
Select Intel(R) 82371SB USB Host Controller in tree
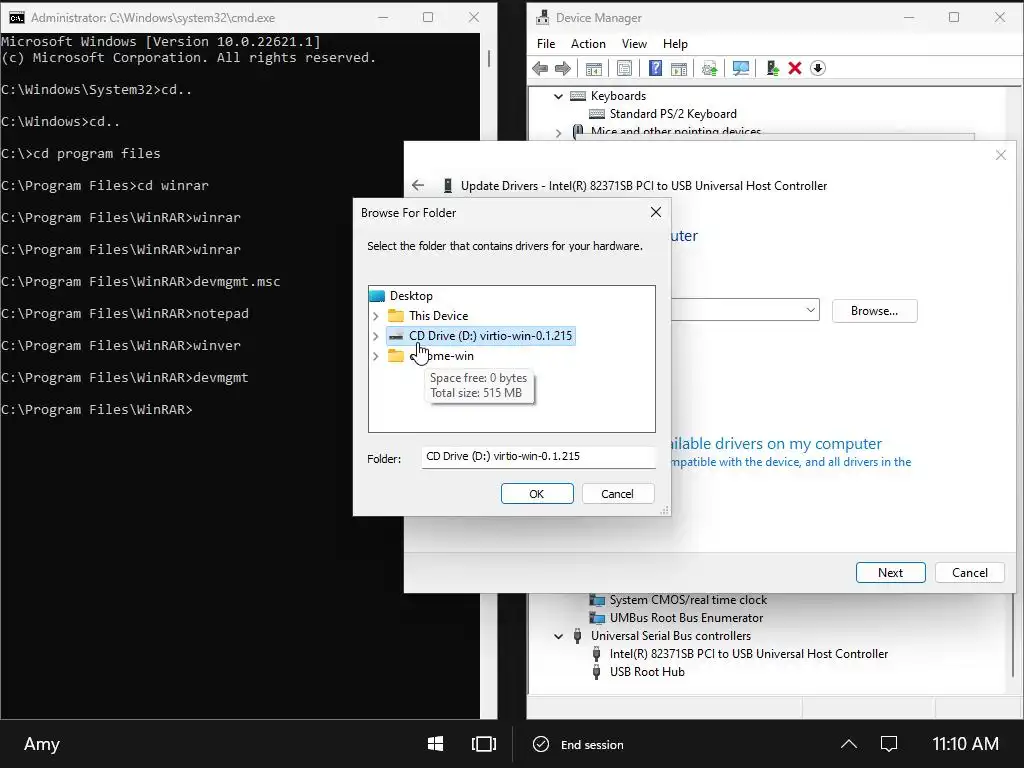click(748, 654)
